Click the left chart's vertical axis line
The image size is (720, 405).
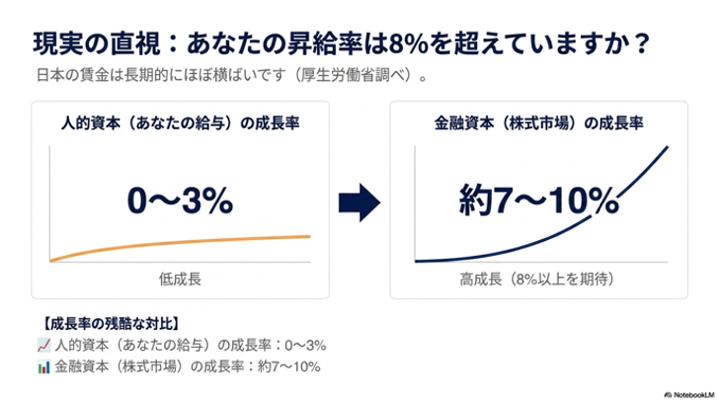[50, 204]
